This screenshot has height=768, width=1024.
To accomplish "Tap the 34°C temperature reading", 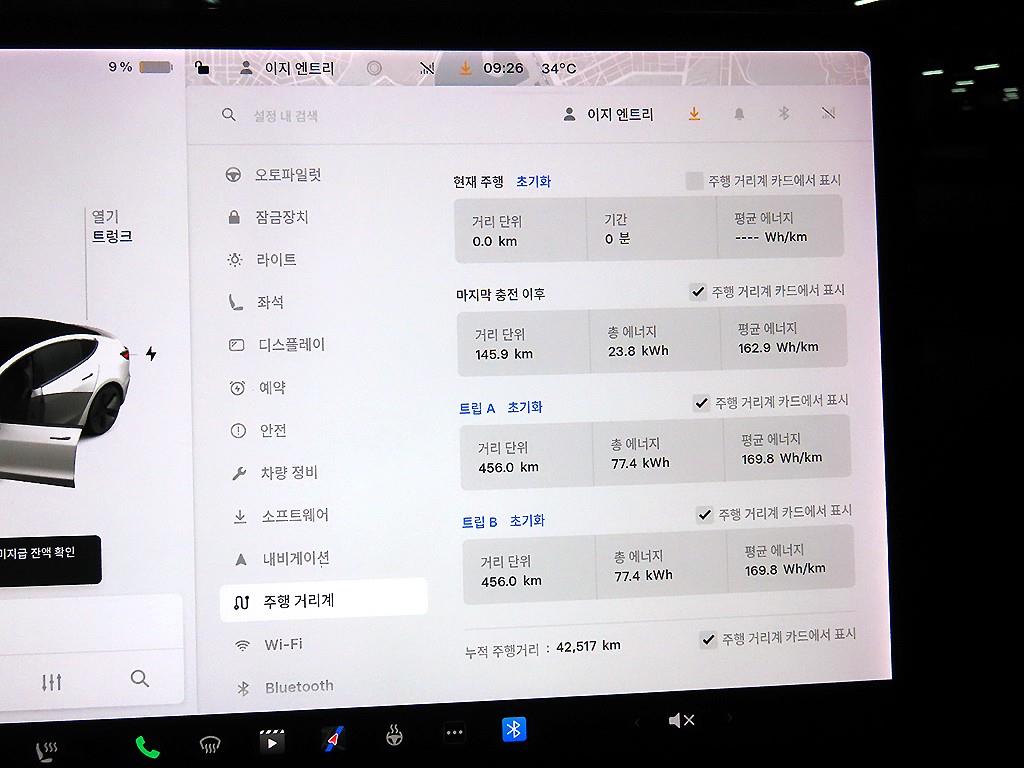I will [558, 69].
